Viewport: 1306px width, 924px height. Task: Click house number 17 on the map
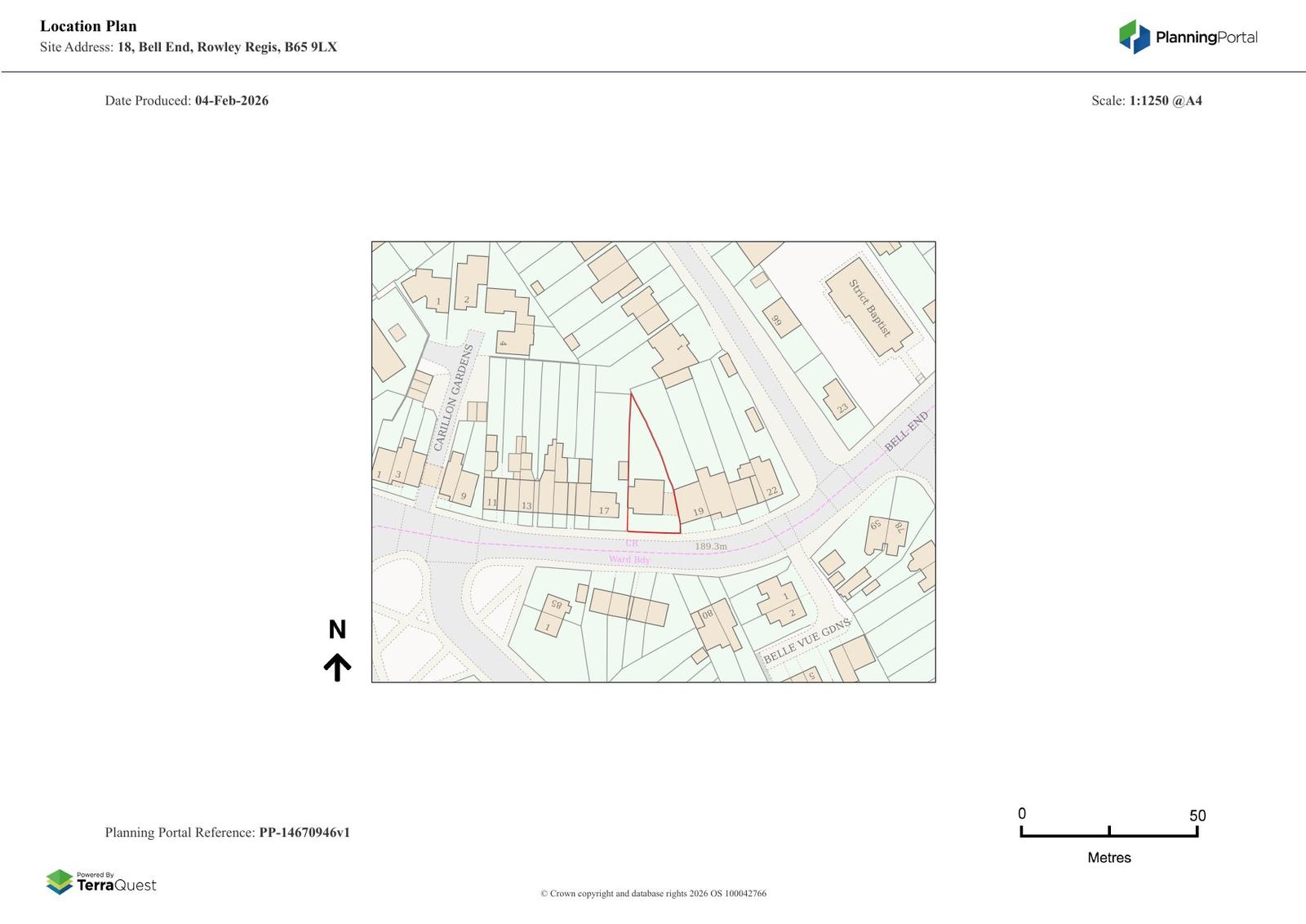[604, 511]
